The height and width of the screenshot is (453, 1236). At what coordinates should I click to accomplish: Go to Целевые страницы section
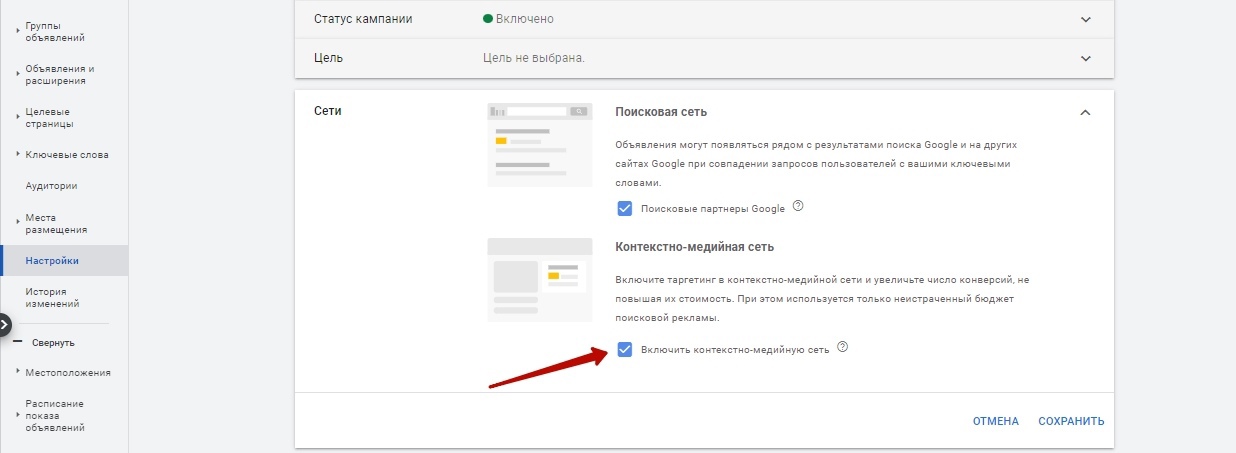pos(50,118)
